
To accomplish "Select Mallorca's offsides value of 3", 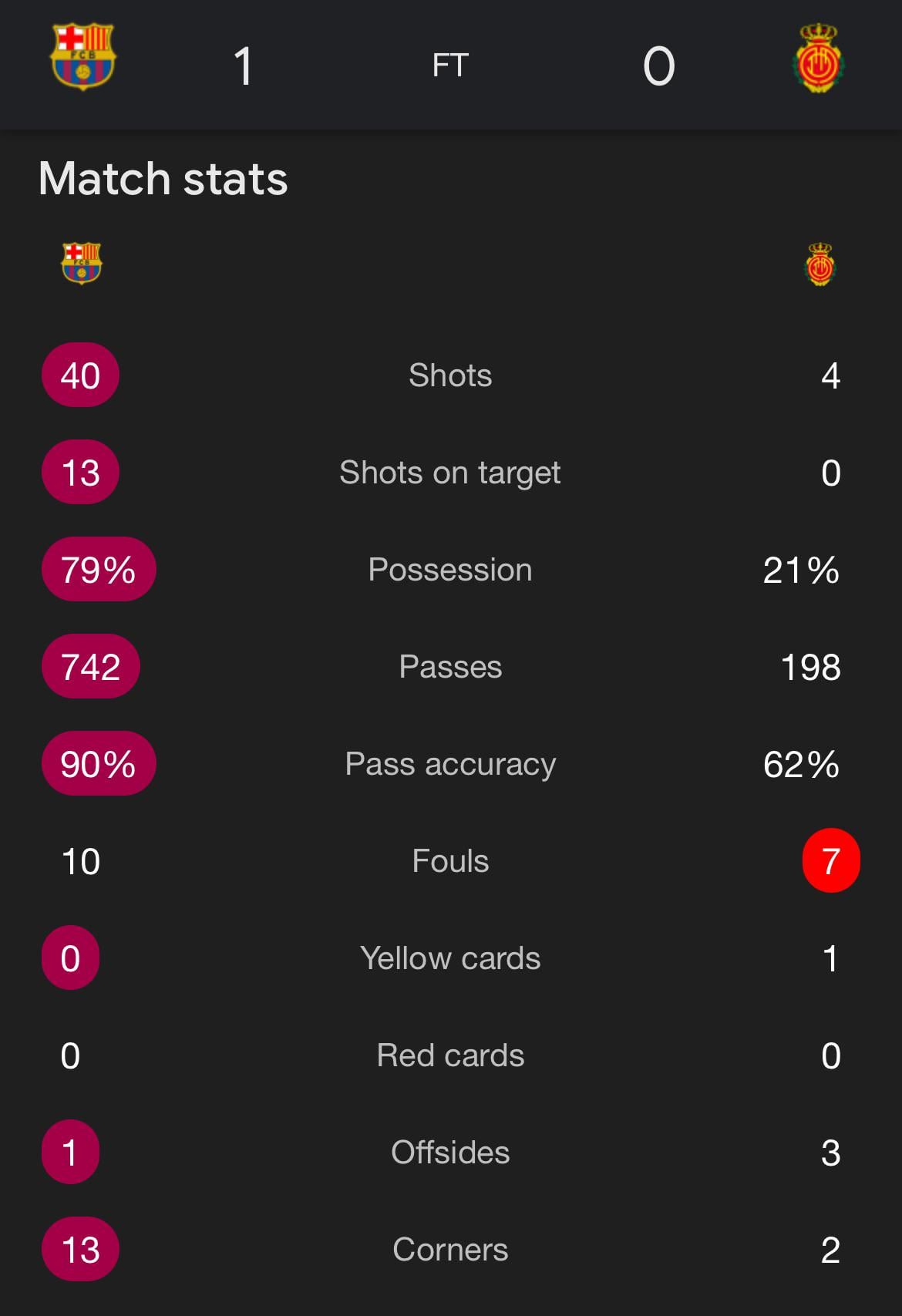I will pos(830,1153).
